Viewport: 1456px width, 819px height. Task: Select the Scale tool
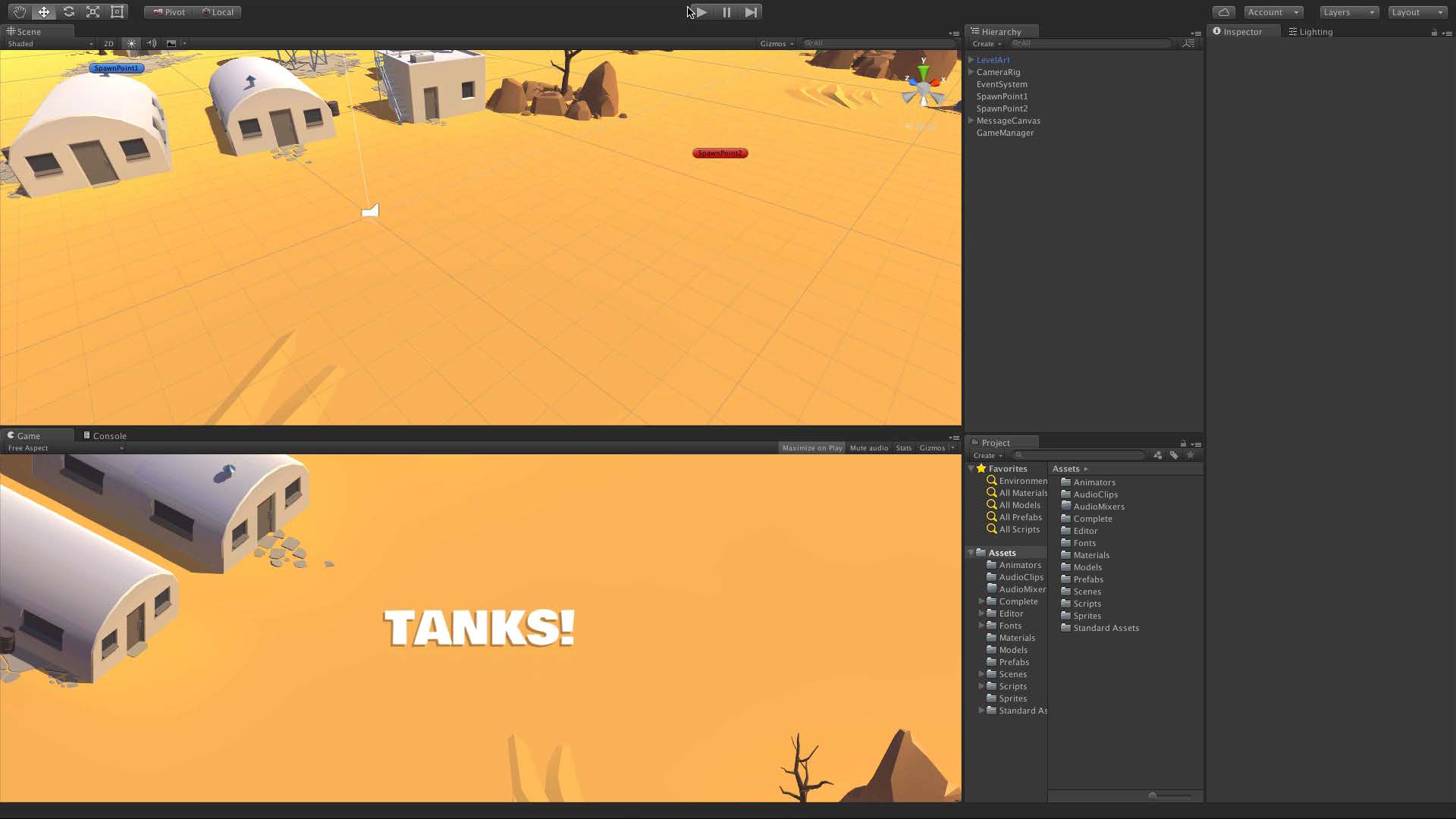(93, 12)
